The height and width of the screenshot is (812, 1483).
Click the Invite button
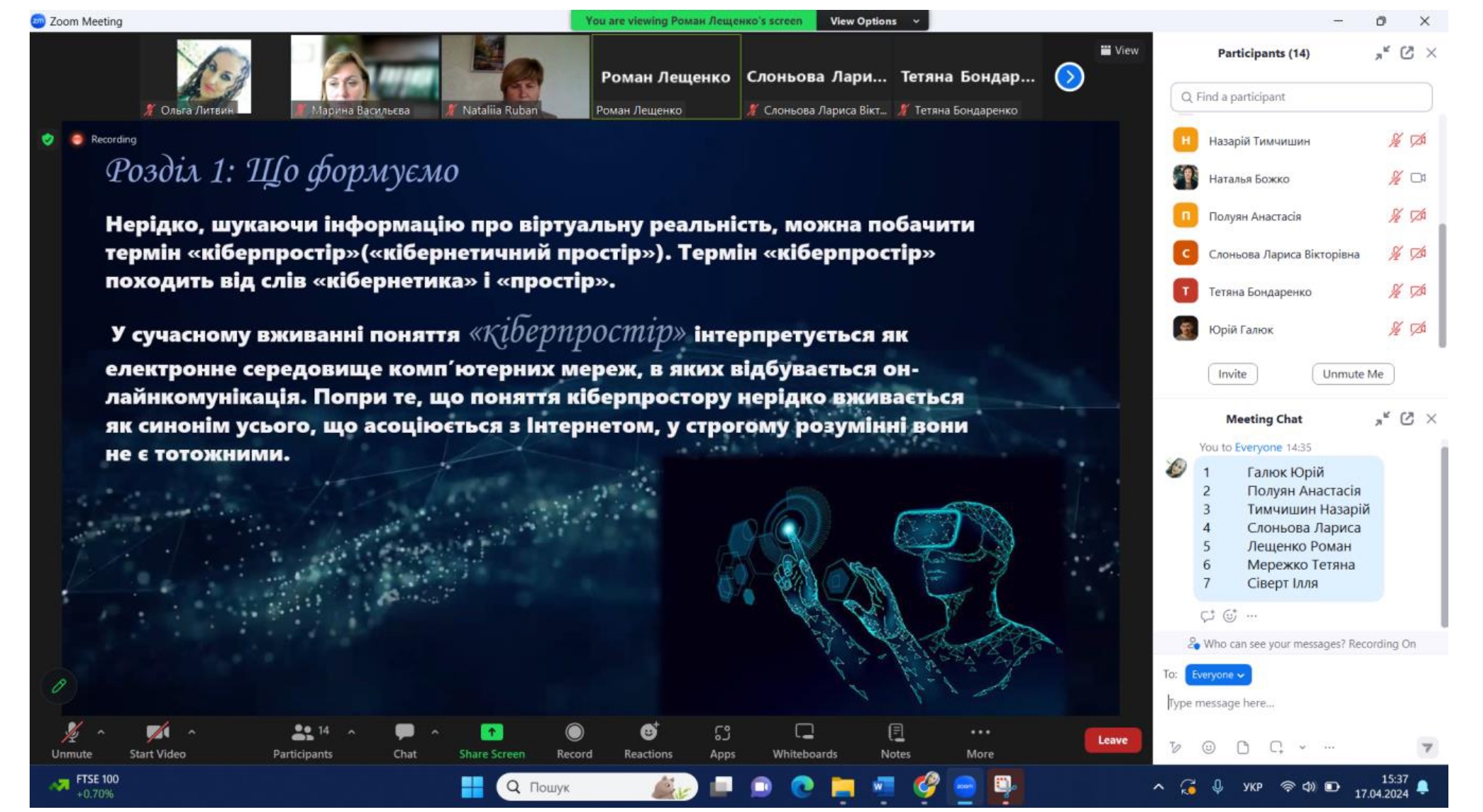pyautogui.click(x=1232, y=374)
